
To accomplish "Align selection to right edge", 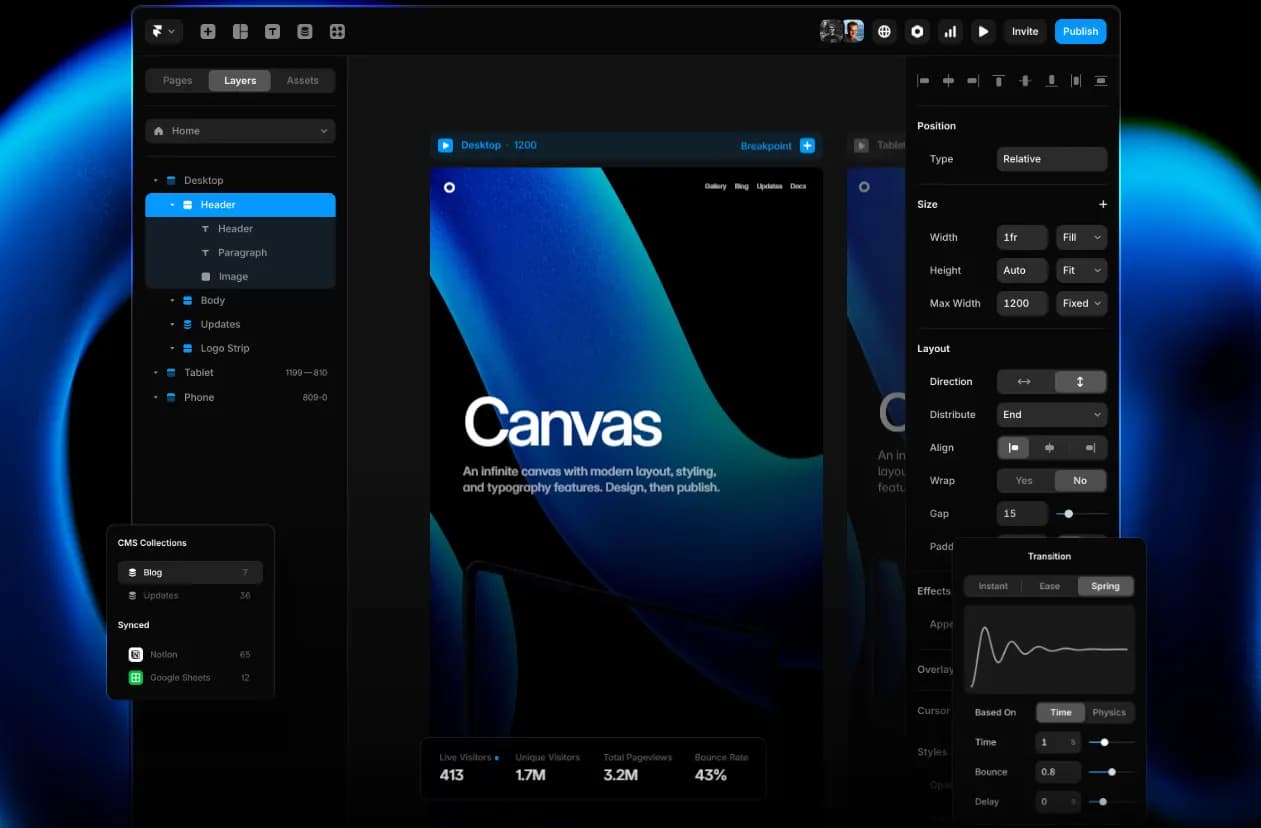I will tap(973, 81).
